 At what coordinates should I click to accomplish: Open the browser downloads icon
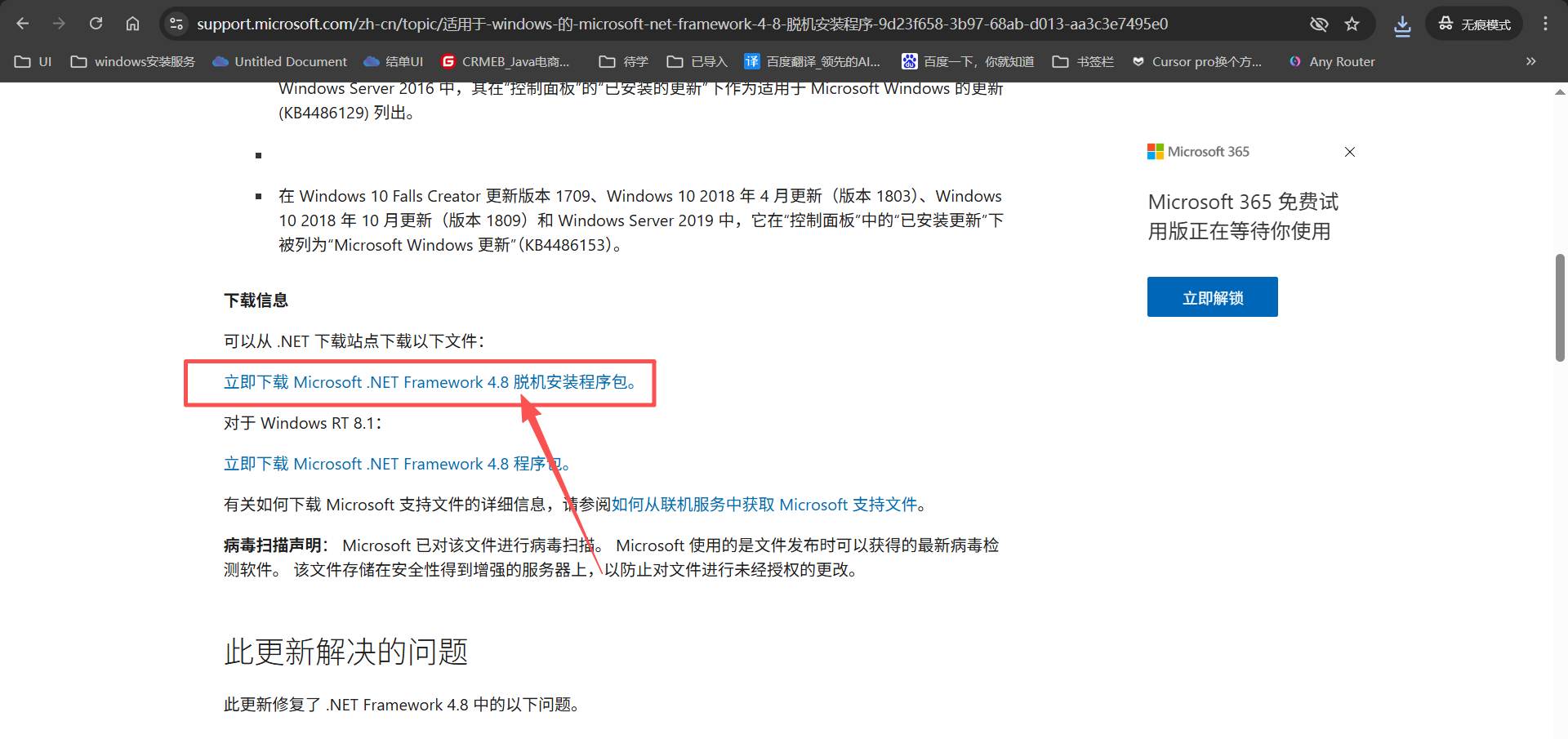(x=1402, y=25)
